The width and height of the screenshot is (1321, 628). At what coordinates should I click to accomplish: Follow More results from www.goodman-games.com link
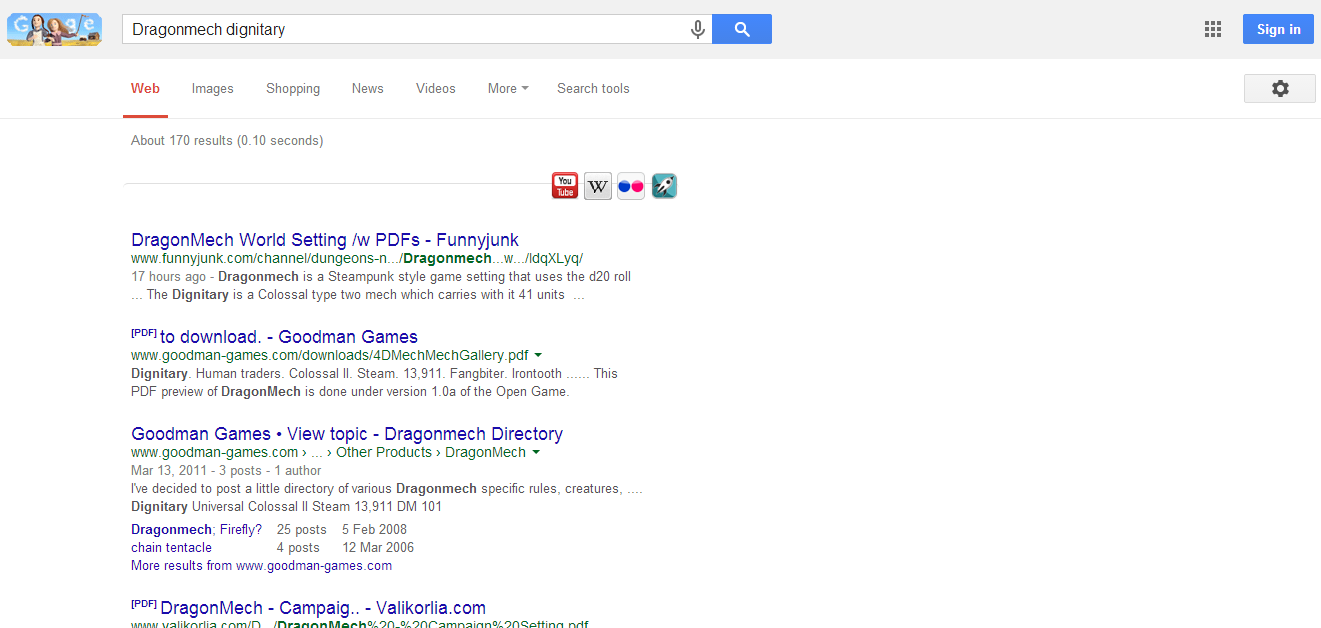coord(261,566)
